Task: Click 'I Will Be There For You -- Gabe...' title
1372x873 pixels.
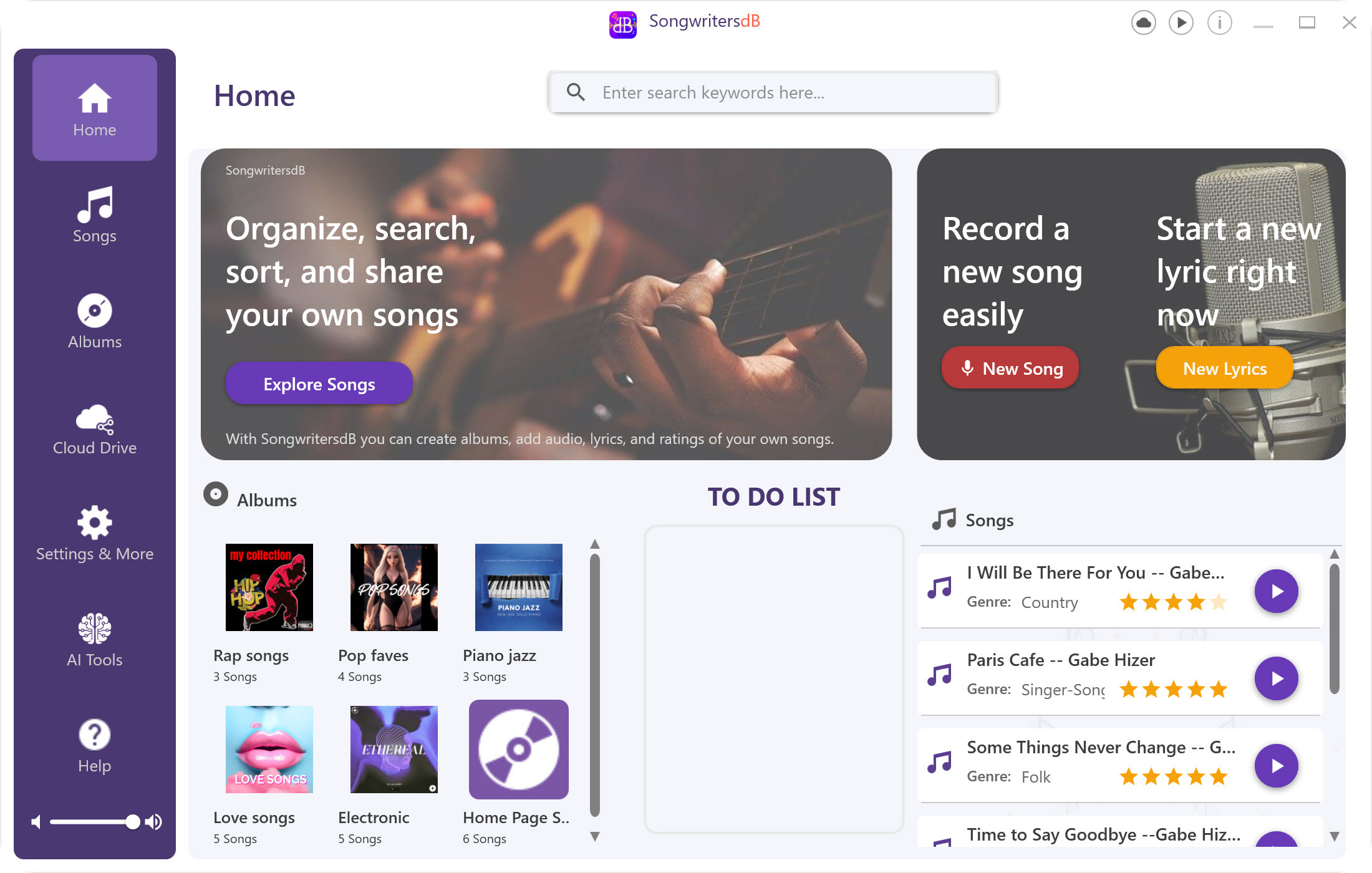Action: point(1096,572)
